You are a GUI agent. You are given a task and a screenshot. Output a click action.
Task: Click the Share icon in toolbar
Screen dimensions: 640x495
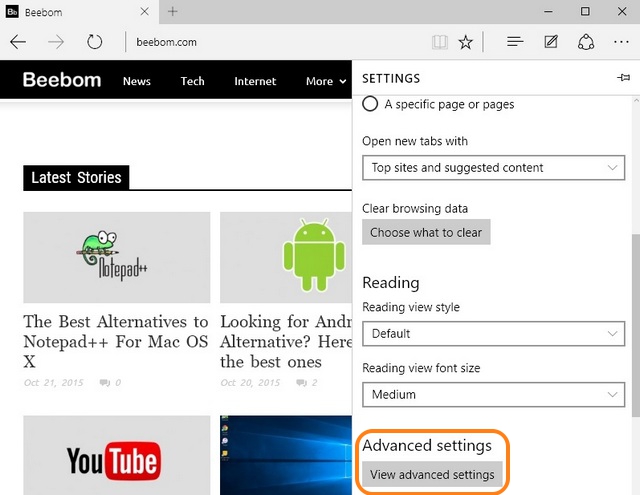click(x=586, y=42)
